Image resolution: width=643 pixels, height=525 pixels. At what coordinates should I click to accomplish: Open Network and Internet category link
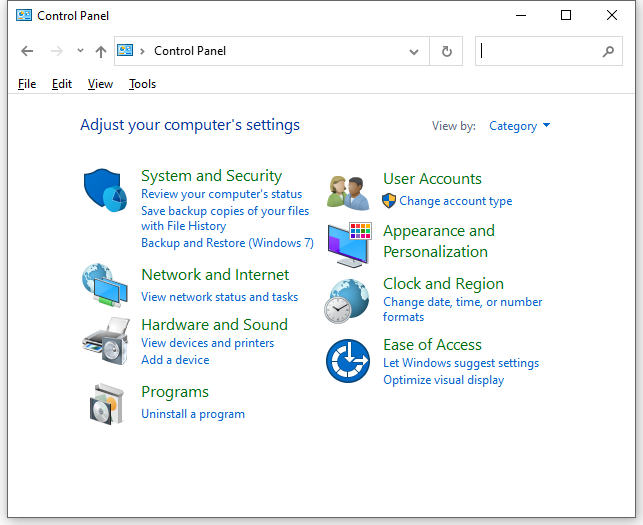coord(215,274)
